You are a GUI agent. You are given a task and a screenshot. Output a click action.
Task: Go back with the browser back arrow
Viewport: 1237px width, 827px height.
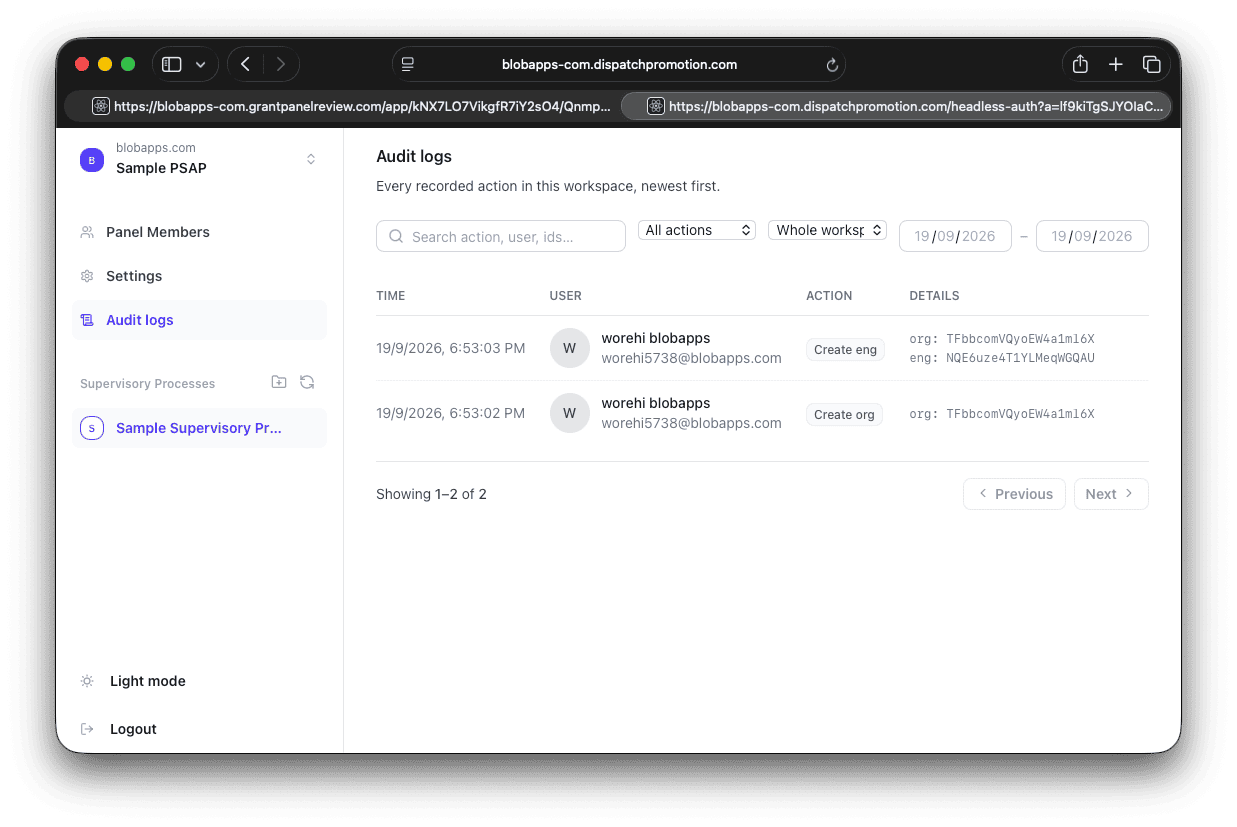(245, 64)
